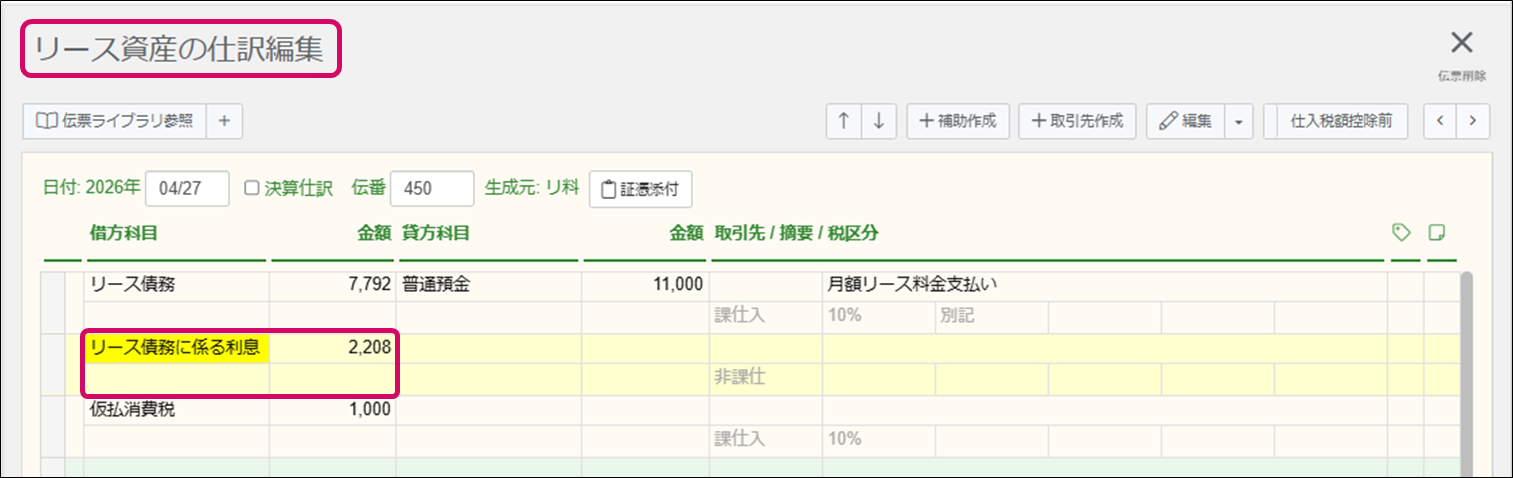Click the tag icon in the column header
This screenshot has width=1513, height=478.
point(1401,233)
